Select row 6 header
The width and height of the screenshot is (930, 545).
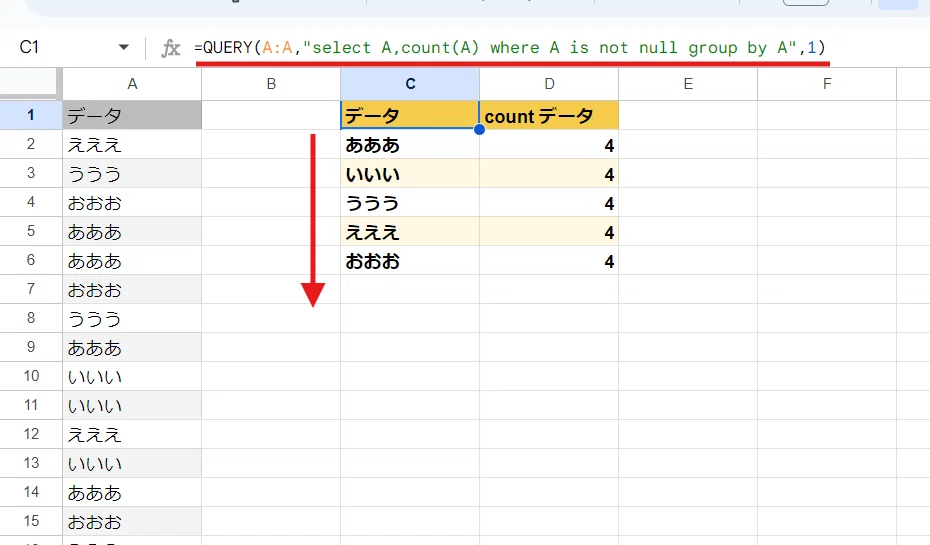31,260
